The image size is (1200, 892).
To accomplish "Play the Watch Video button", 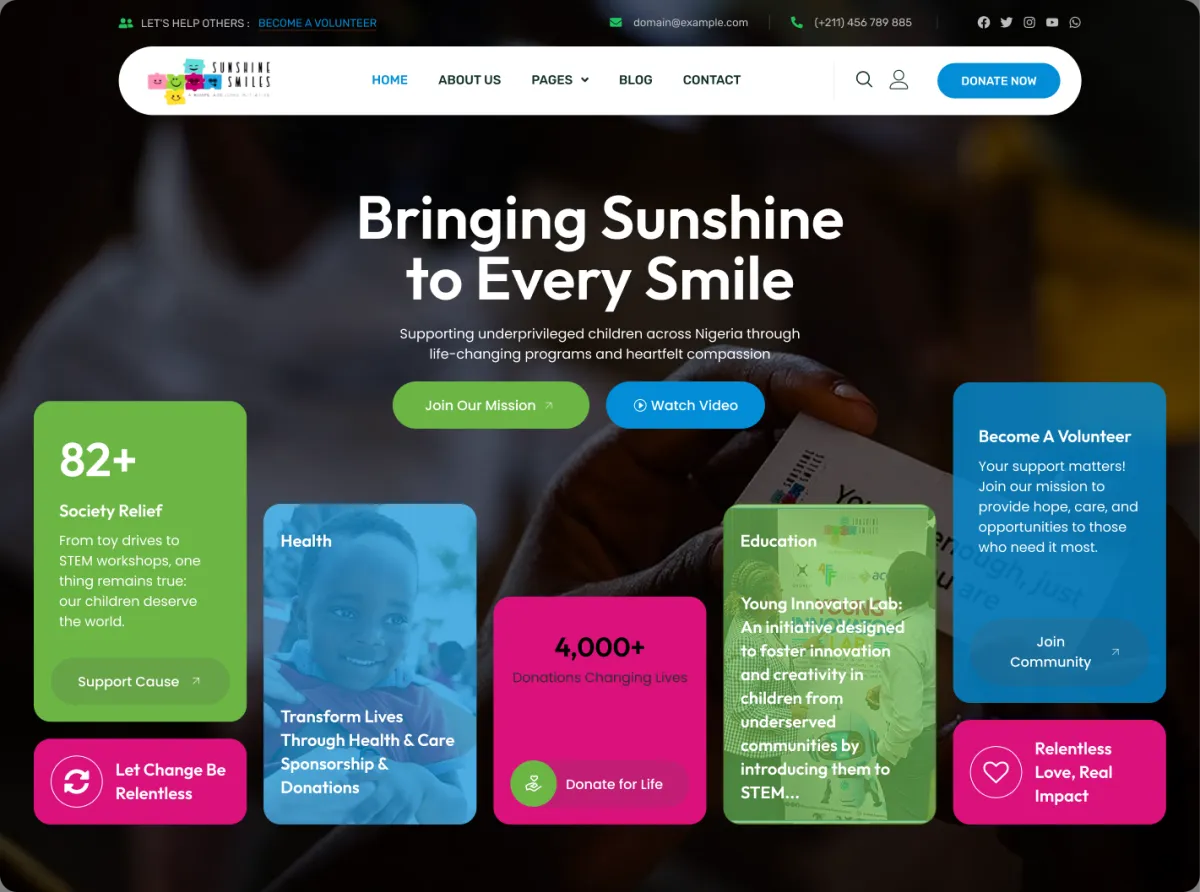I will [685, 405].
